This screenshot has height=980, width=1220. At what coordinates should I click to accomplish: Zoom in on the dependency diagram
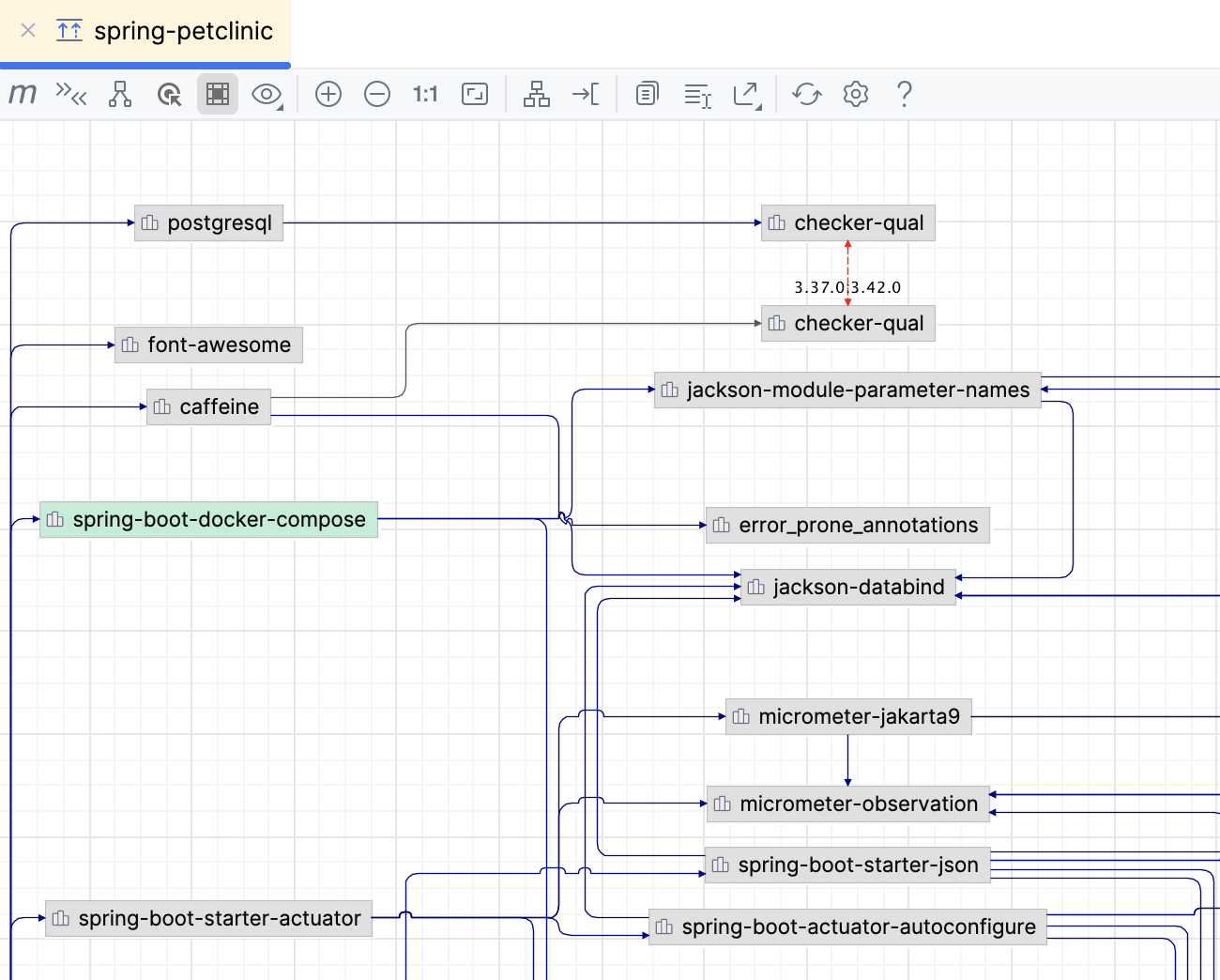pos(328,94)
